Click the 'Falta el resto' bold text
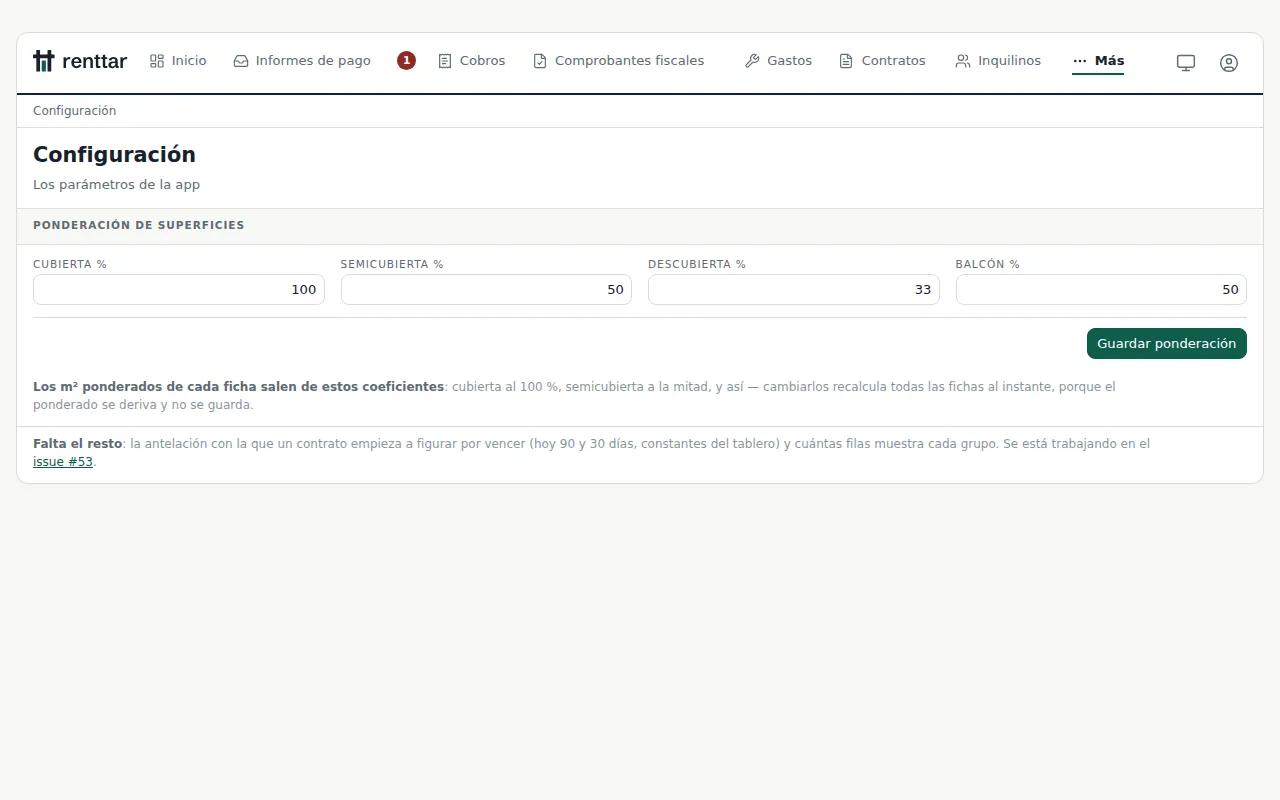1280x800 pixels. click(x=77, y=443)
